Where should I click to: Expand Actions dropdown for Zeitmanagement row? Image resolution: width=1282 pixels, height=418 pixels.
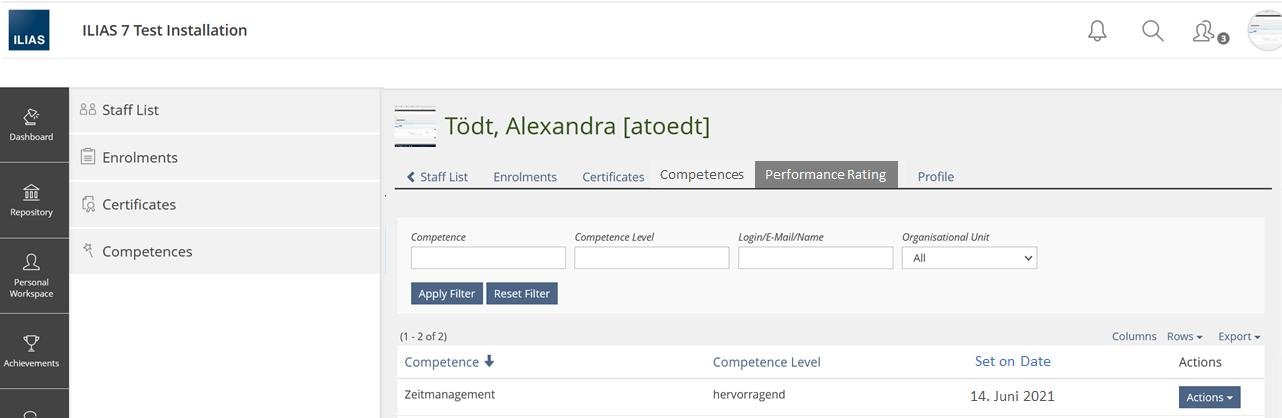tap(1209, 398)
